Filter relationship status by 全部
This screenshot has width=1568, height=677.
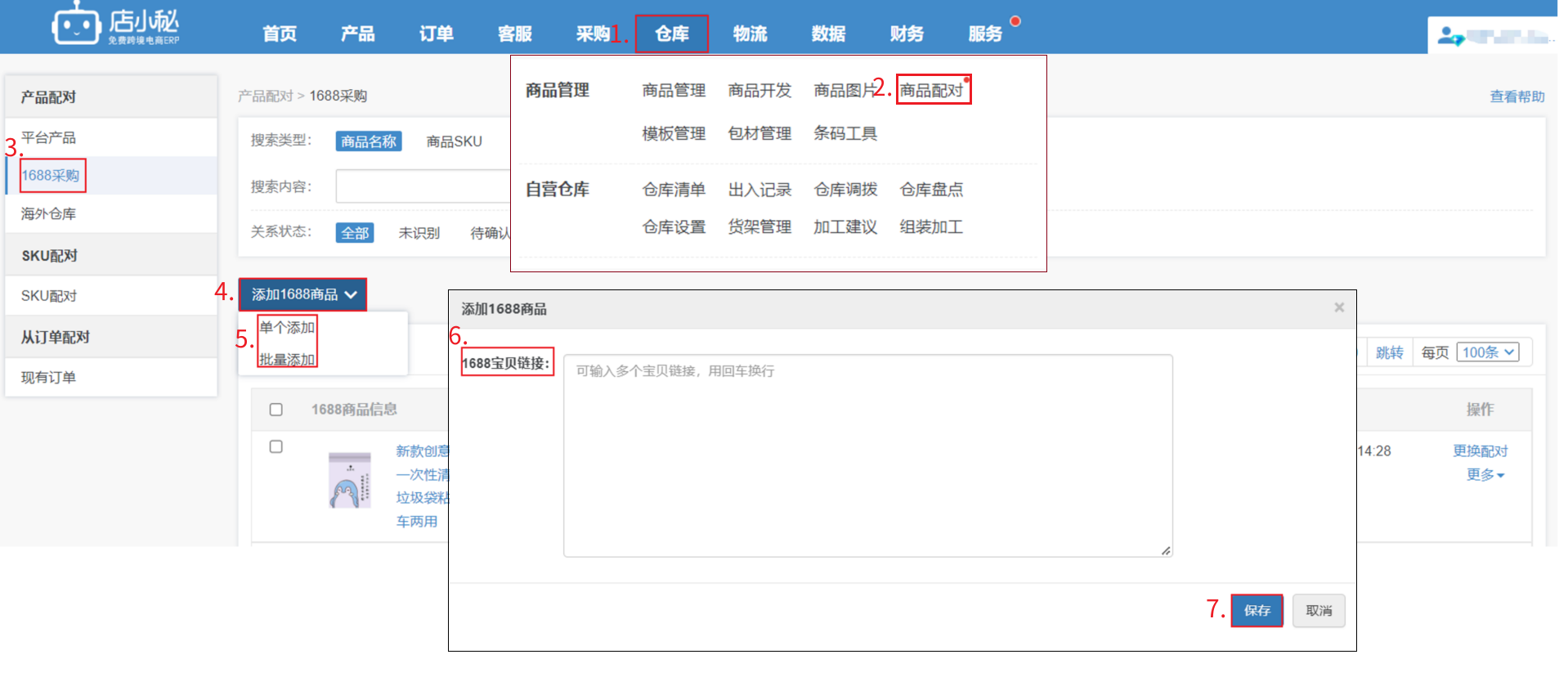click(355, 233)
